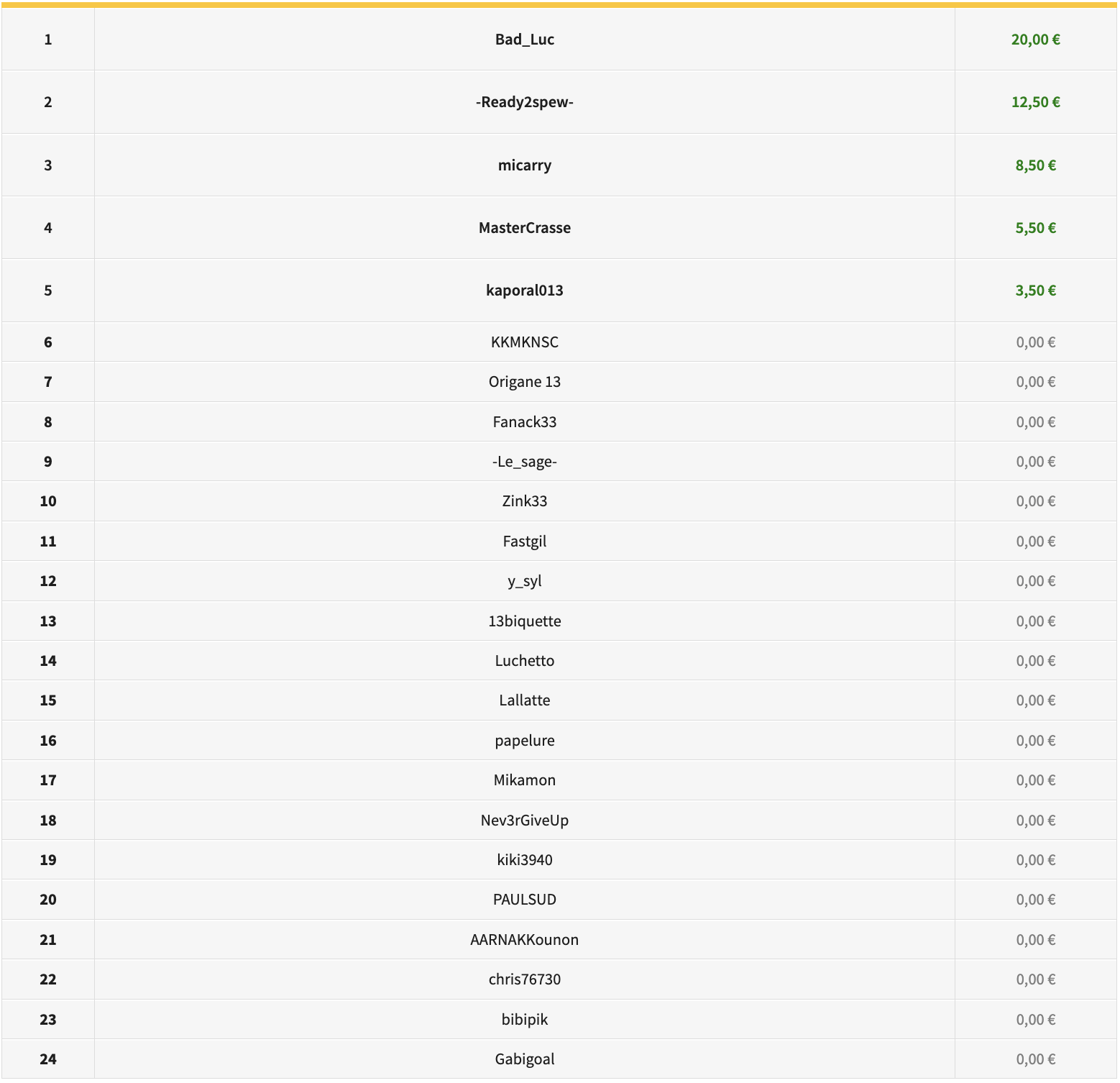Viewport: 1120px width, 1083px height.
Task: Click the 13biquette player name
Action: point(524,621)
